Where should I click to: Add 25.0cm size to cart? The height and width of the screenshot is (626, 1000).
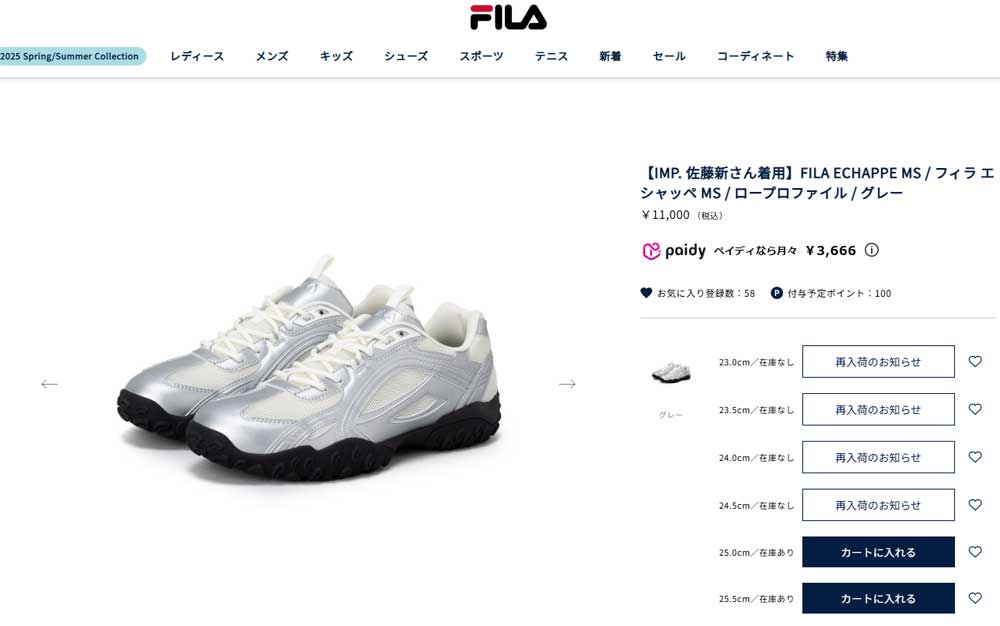[878, 552]
